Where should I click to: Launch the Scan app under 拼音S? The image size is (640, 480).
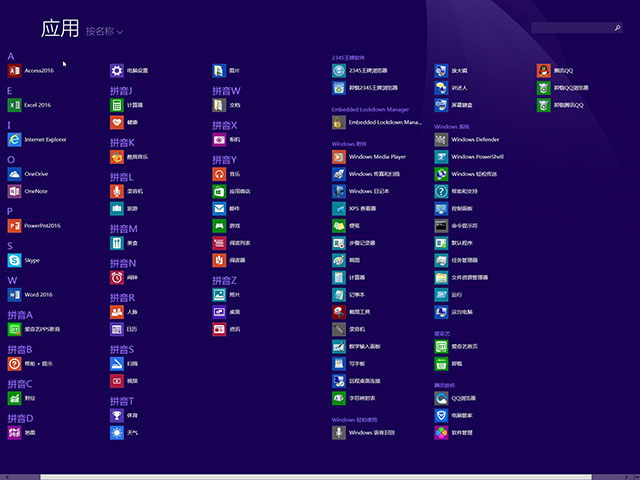(124, 364)
